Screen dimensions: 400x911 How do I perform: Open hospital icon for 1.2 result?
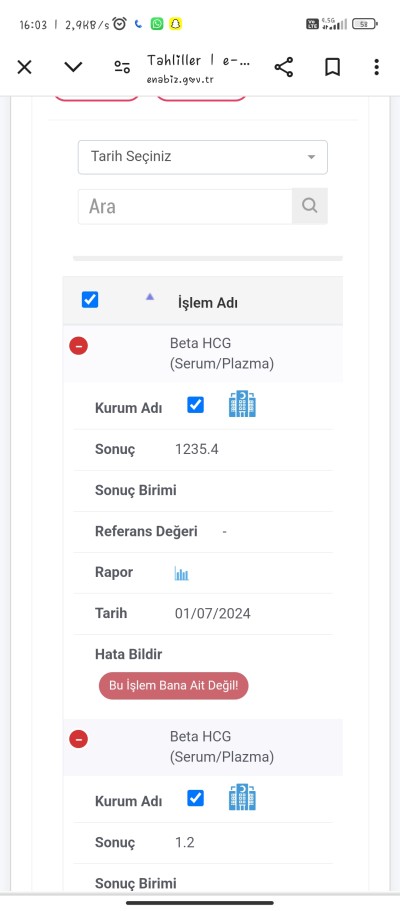pyautogui.click(x=242, y=798)
